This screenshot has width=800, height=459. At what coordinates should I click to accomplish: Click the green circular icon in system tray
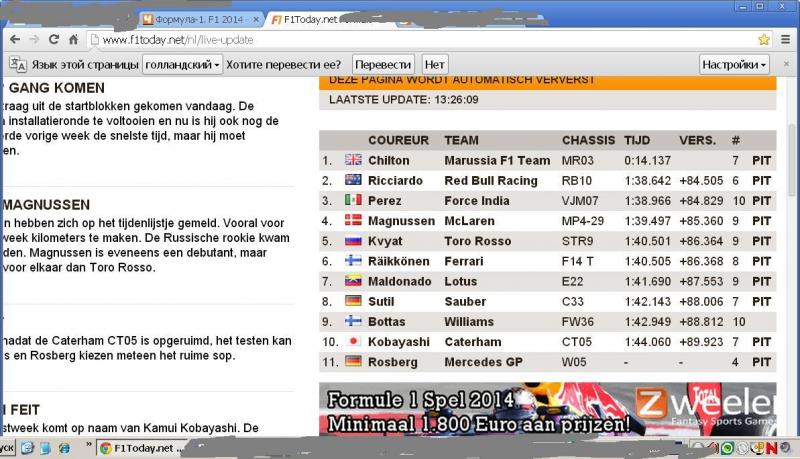coord(727,448)
